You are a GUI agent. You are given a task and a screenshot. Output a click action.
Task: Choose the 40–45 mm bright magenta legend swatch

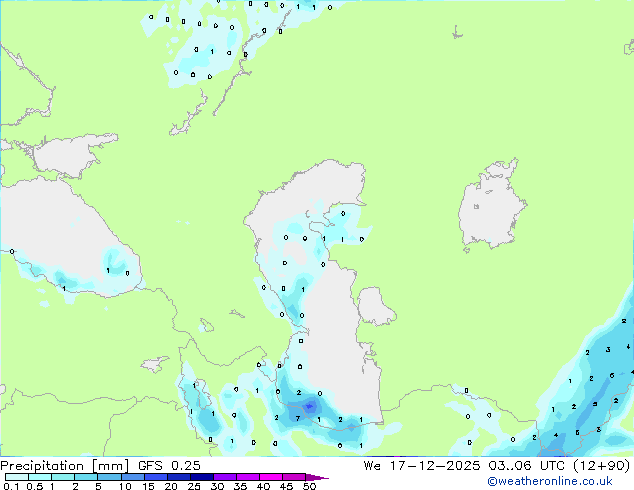271,477
